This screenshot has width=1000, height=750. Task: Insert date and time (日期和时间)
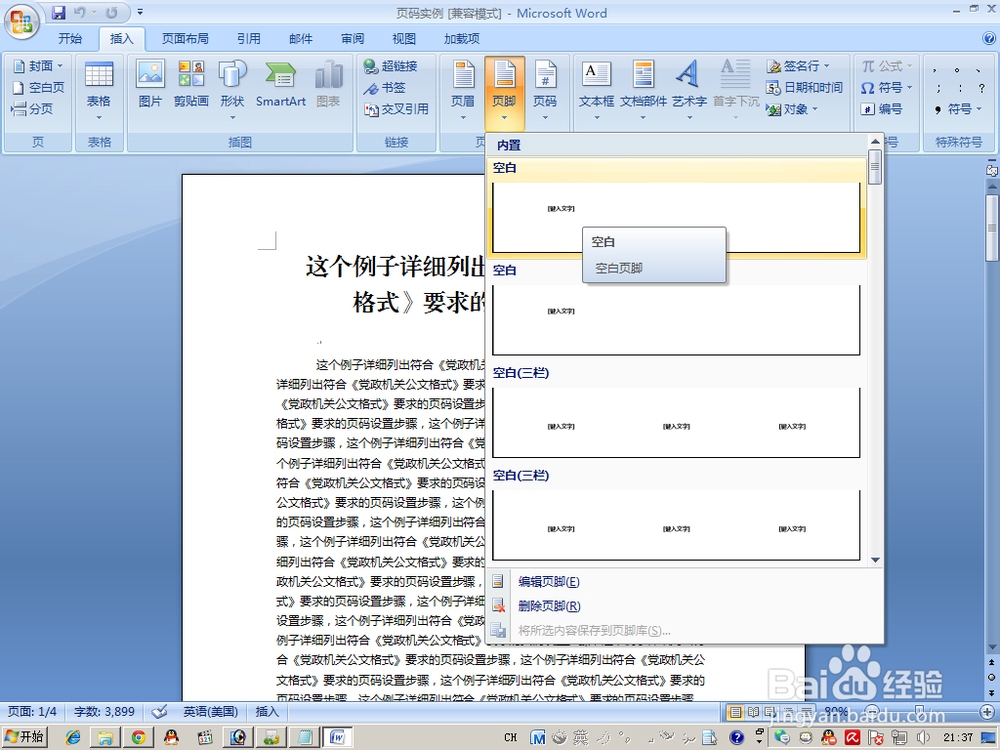pyautogui.click(x=805, y=87)
